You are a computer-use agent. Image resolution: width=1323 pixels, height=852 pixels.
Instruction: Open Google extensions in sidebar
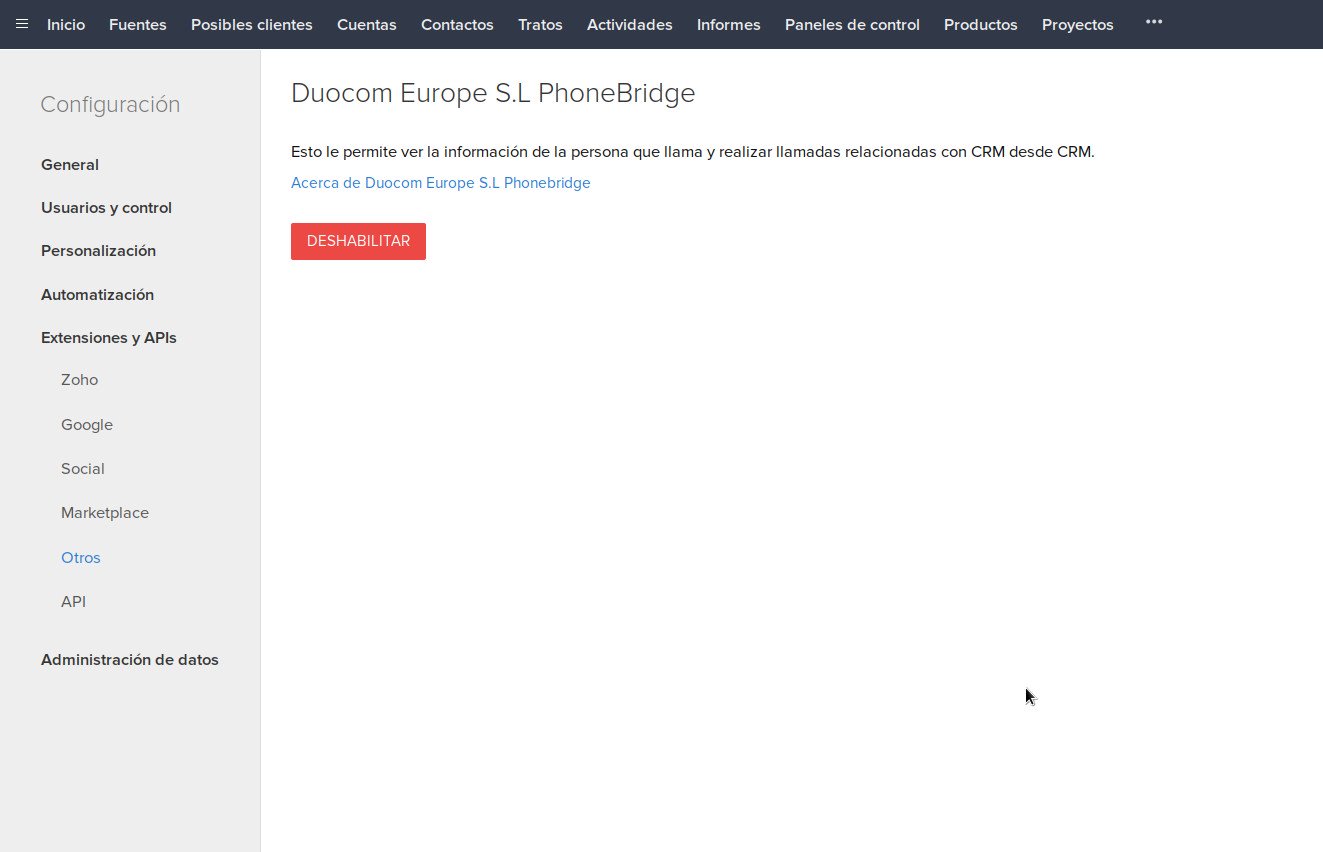point(87,425)
